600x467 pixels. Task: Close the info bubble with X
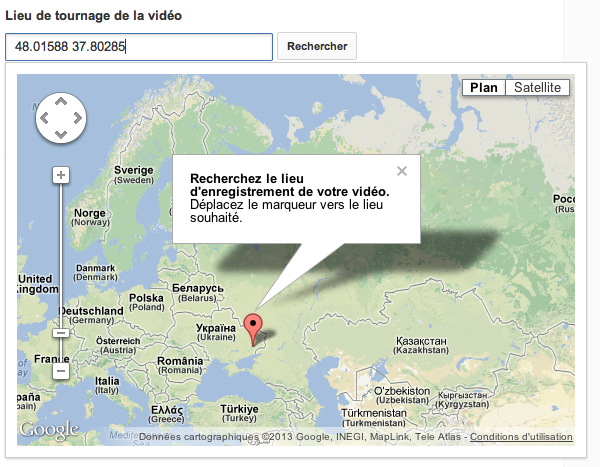(x=402, y=171)
